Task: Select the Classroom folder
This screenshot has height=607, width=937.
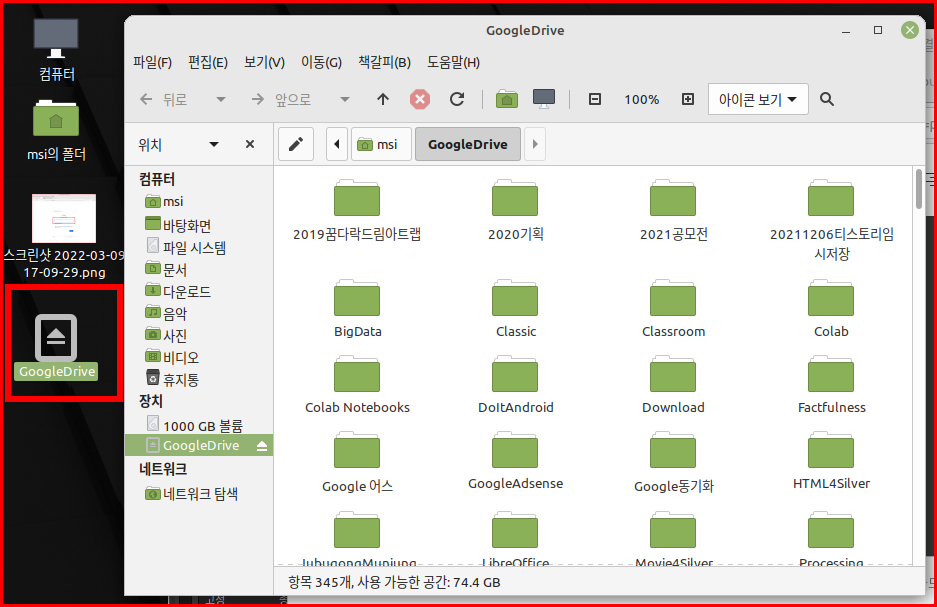Action: click(x=673, y=309)
